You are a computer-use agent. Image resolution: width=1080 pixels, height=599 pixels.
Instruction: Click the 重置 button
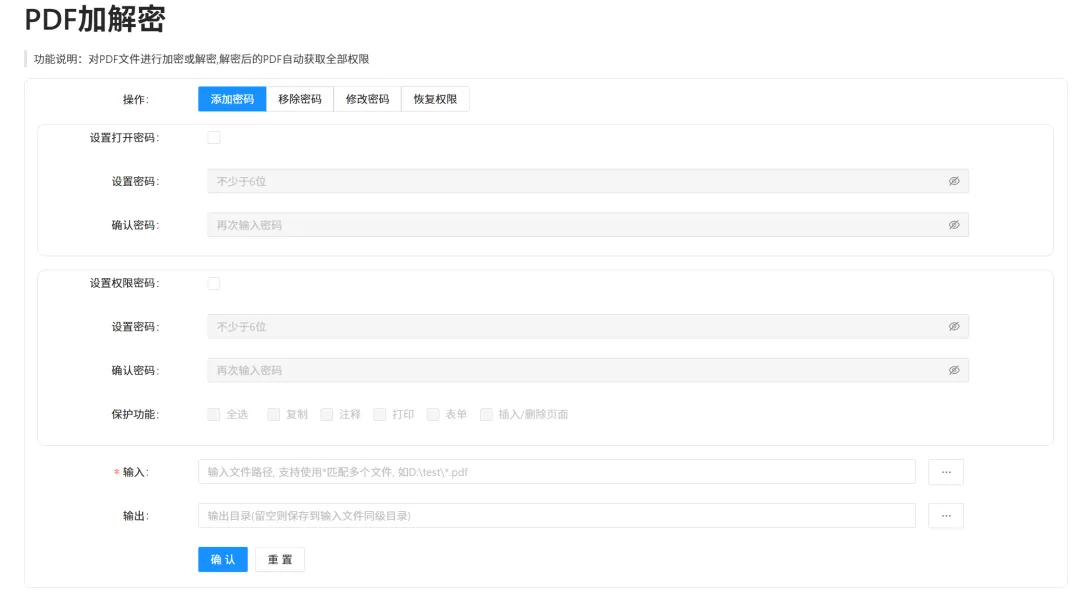(x=280, y=560)
